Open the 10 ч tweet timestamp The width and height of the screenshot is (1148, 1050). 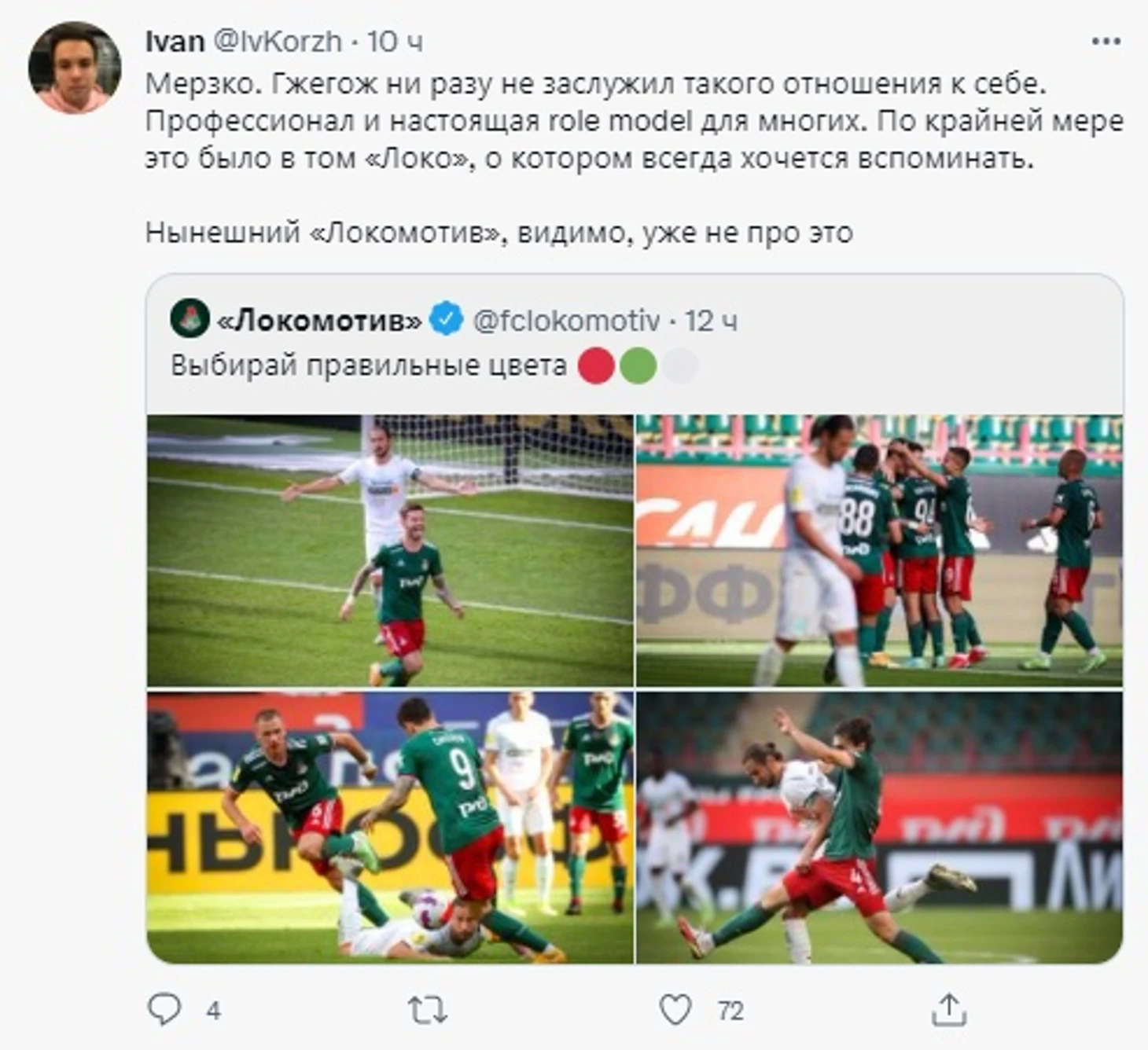coord(395,41)
